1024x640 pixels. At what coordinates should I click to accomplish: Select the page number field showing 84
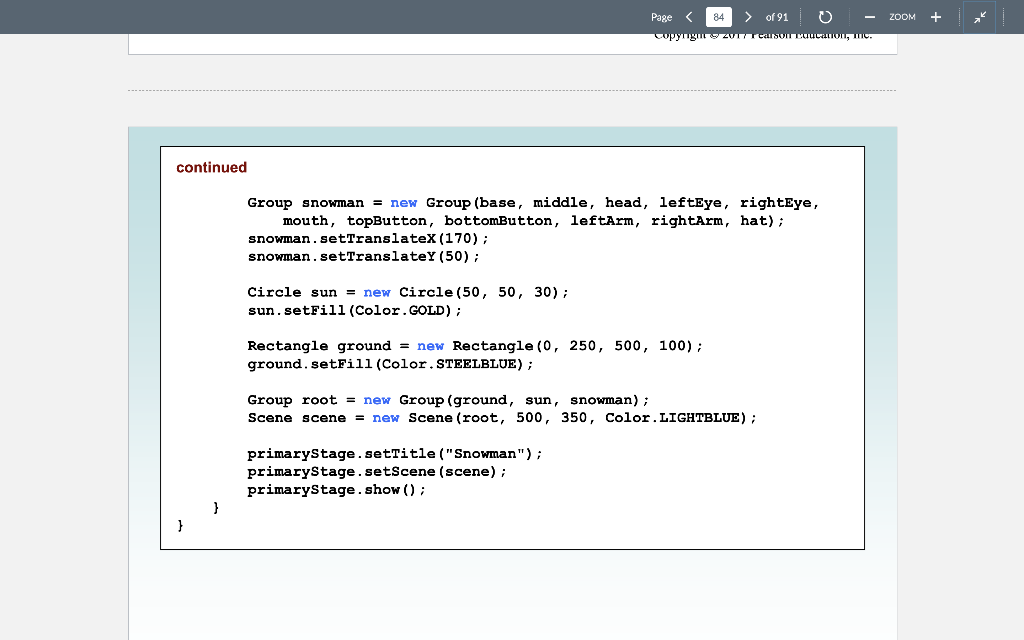click(x=718, y=17)
